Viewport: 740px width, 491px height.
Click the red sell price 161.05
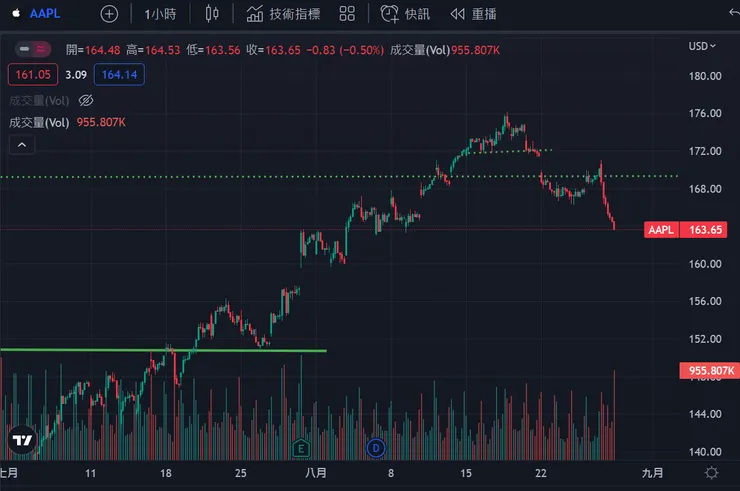coord(30,73)
